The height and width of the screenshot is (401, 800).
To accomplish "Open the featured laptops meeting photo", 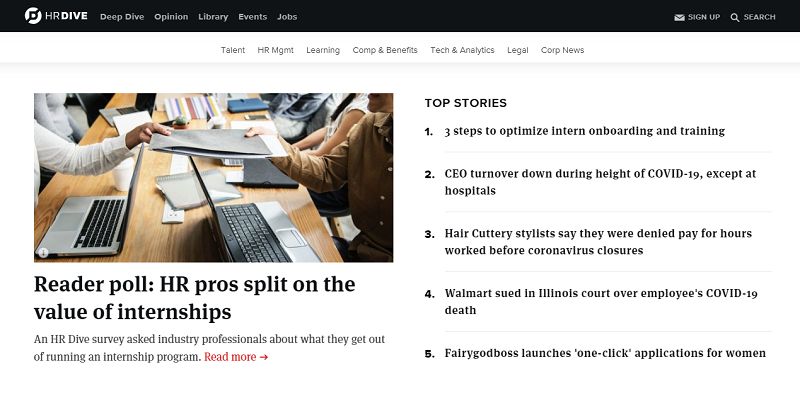I will click(213, 178).
